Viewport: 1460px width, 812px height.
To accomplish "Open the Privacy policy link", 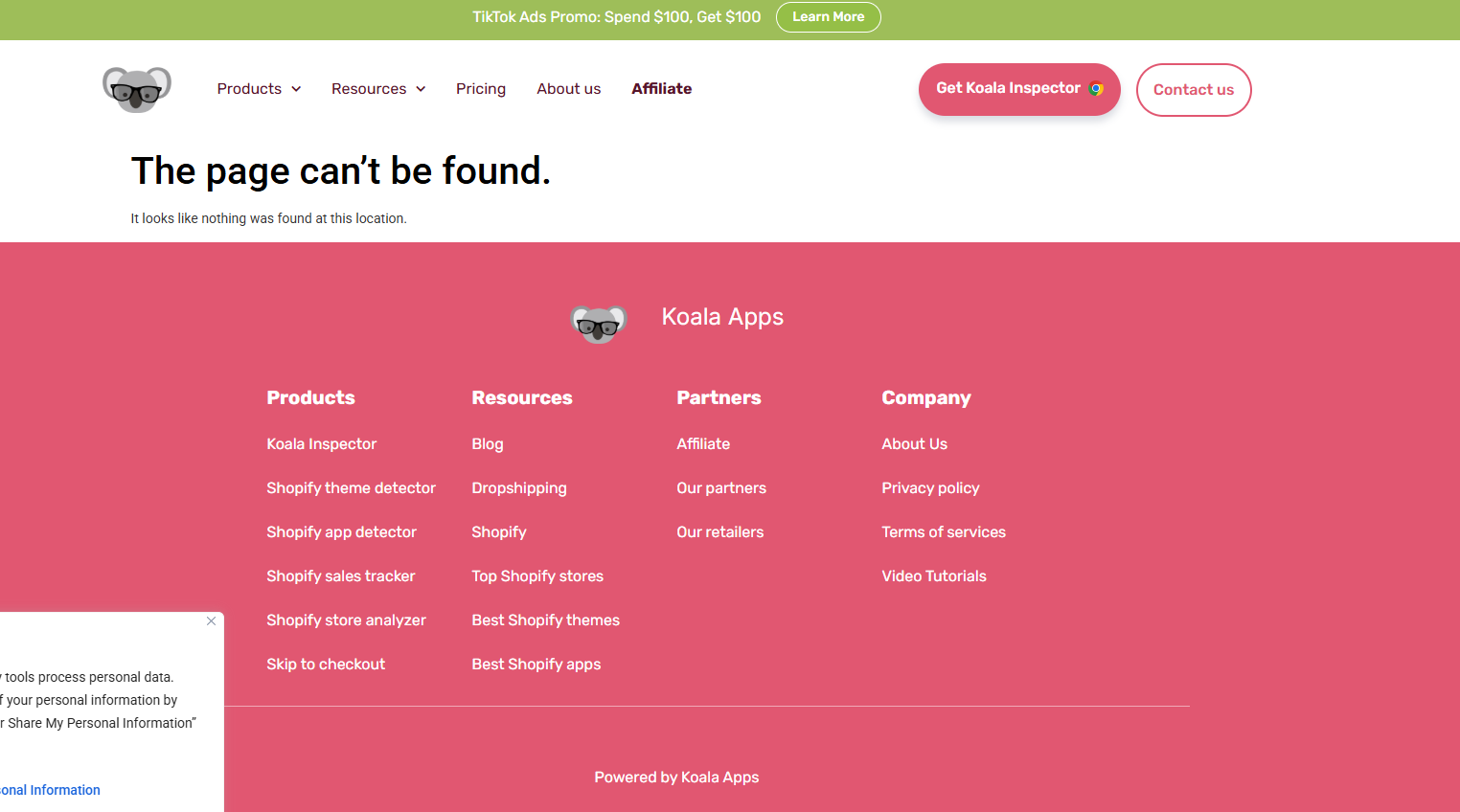I will pyautogui.click(x=930, y=488).
